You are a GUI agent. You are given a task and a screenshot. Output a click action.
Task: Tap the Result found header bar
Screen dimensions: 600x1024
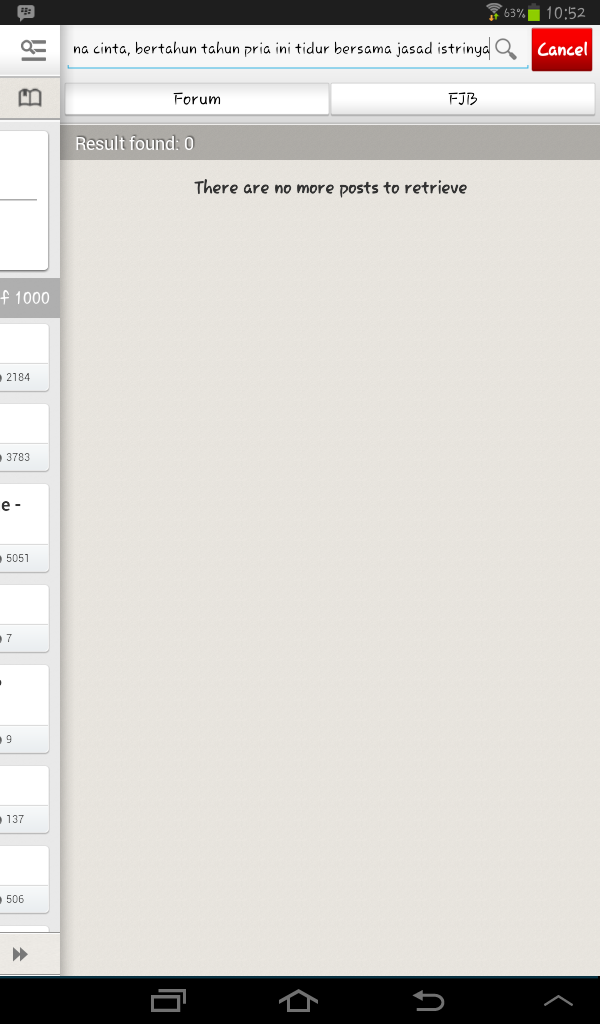coord(330,144)
